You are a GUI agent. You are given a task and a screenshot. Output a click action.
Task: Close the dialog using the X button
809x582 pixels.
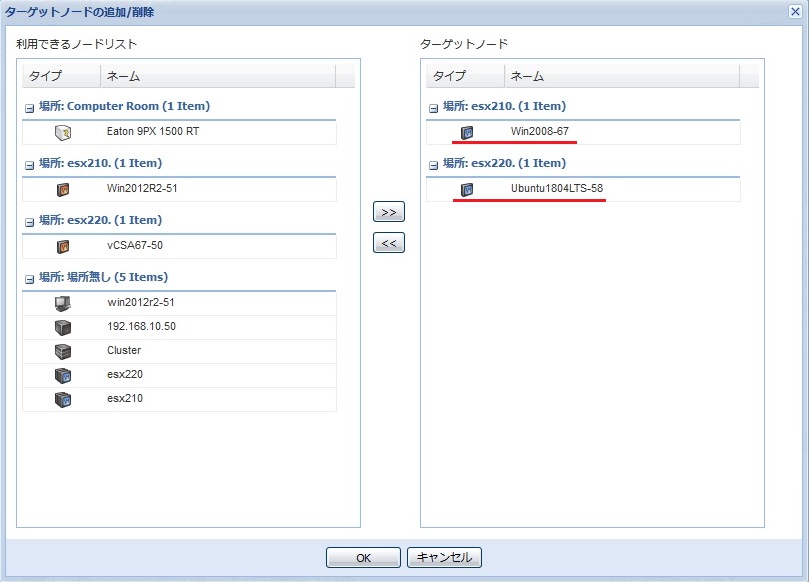click(x=795, y=11)
